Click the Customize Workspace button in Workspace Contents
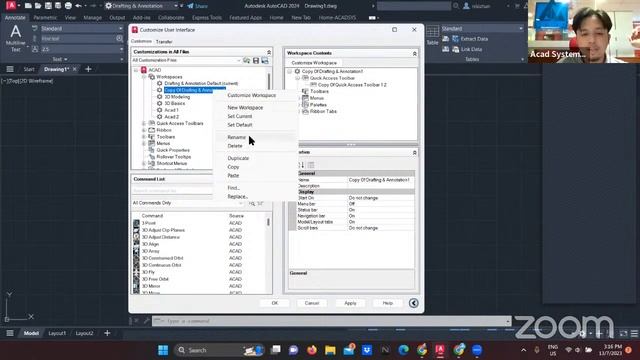This screenshot has height=360, width=640. coord(314,63)
